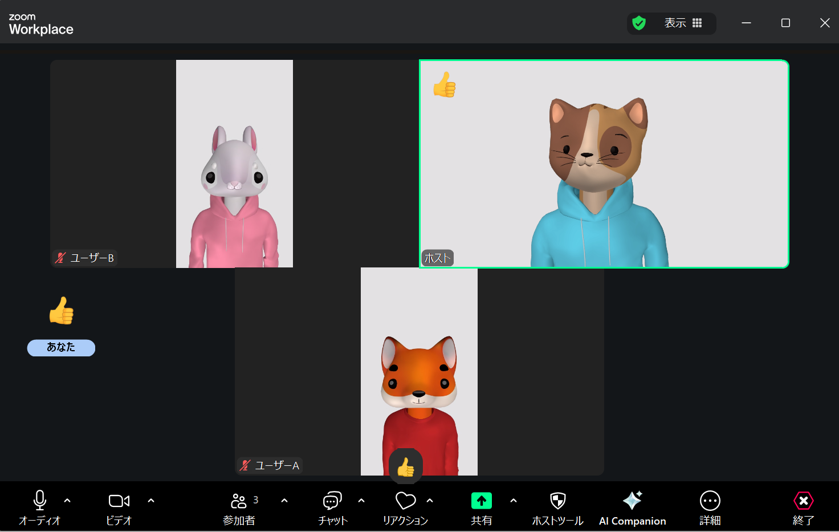Click the ユーザーB name label
The height and width of the screenshot is (532, 839).
click(x=92, y=258)
